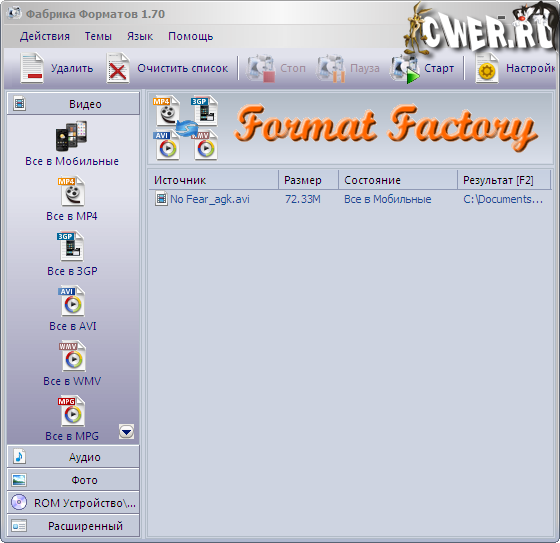
Task: Click the Пауза button label
Action: [x=365, y=68]
